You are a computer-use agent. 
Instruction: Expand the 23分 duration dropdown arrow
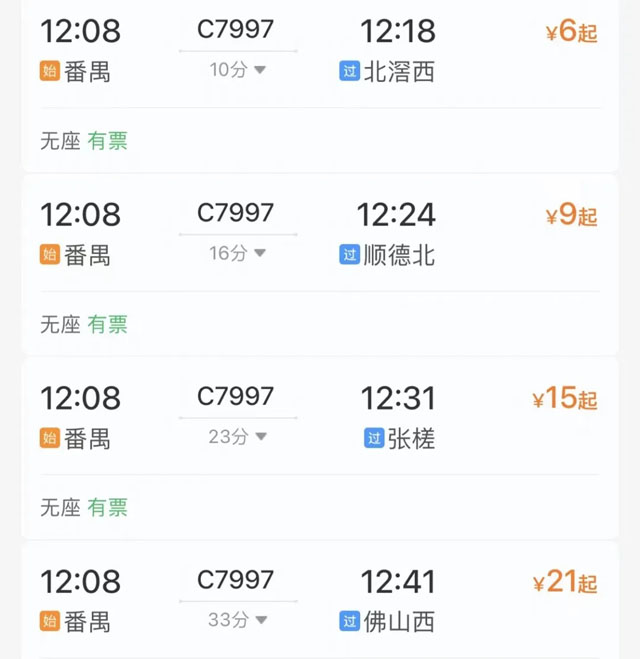point(259,436)
